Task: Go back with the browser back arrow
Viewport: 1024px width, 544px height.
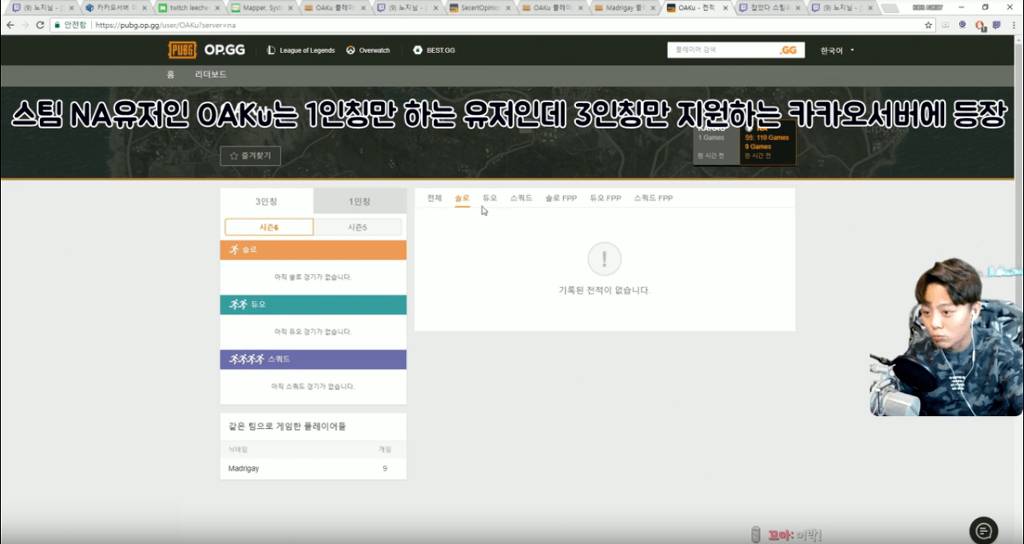Action: (10, 25)
